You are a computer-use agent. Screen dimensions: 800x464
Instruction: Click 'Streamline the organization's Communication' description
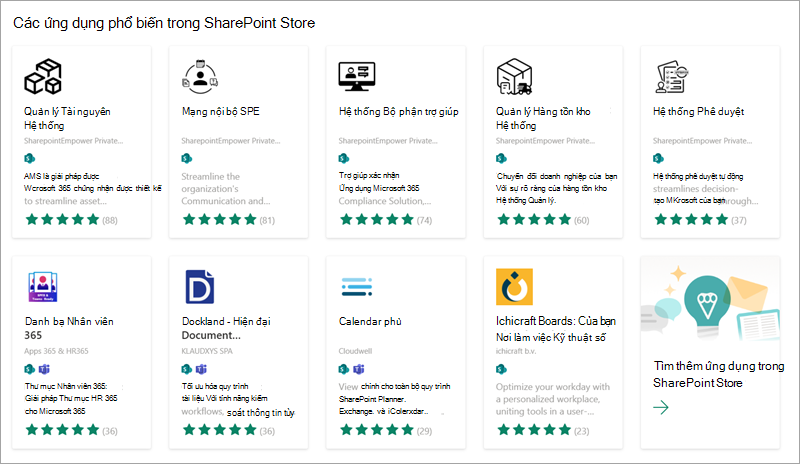(x=226, y=189)
